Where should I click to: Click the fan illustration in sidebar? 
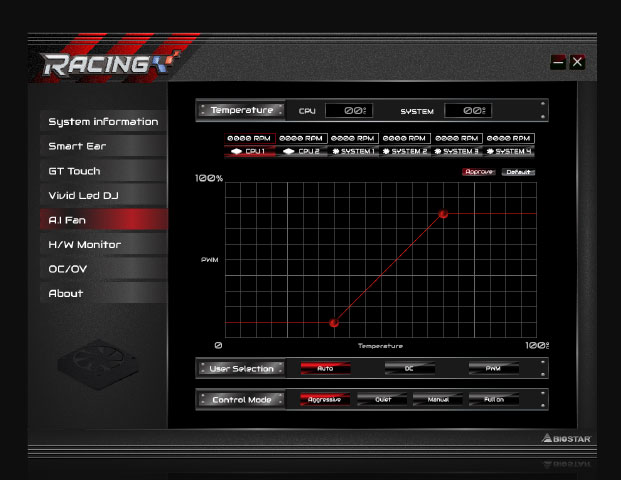[98, 364]
